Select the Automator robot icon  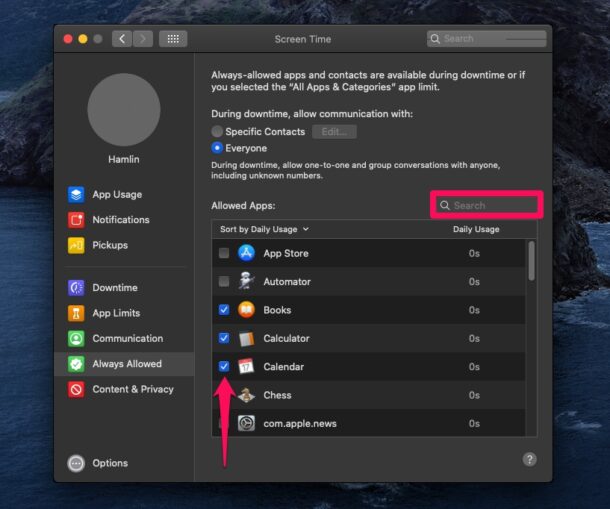246,281
